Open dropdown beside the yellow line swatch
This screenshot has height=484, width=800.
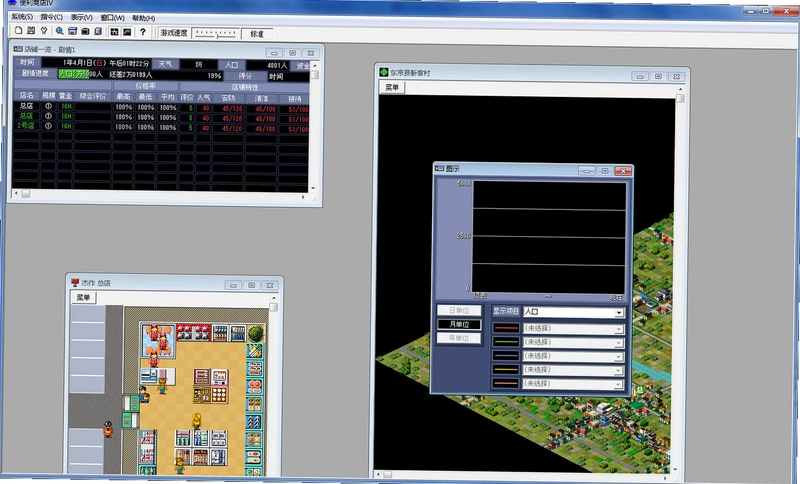573,370
